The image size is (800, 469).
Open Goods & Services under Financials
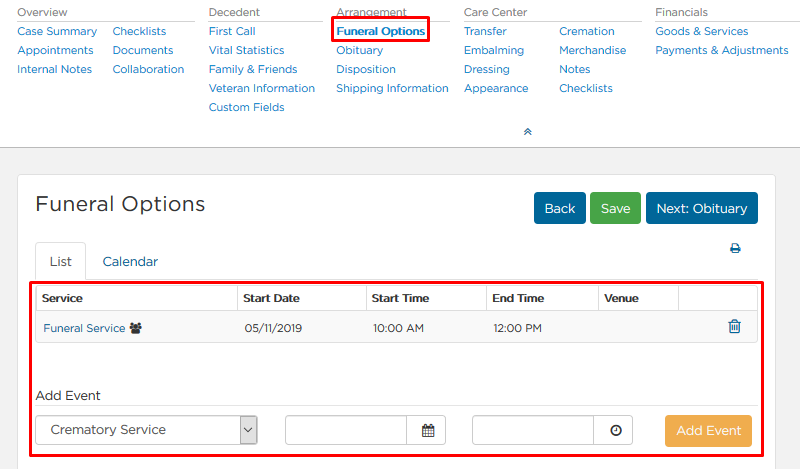pyautogui.click(x=702, y=31)
